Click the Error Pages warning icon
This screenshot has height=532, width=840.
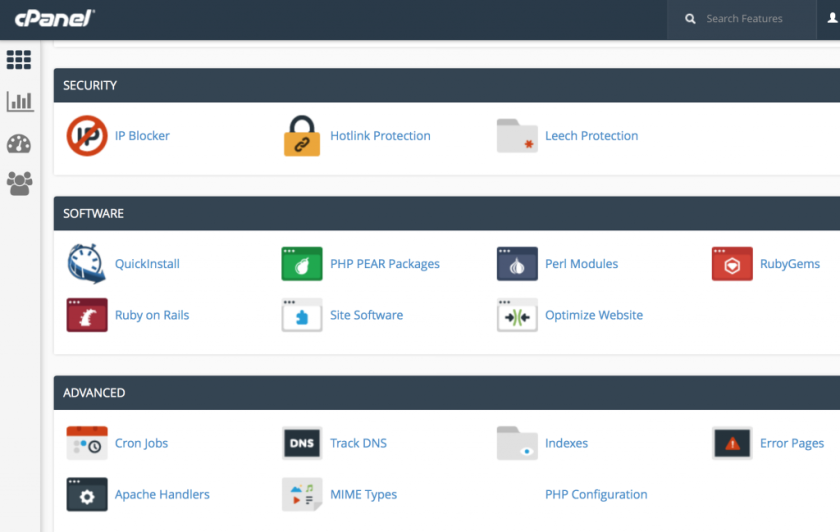(732, 443)
